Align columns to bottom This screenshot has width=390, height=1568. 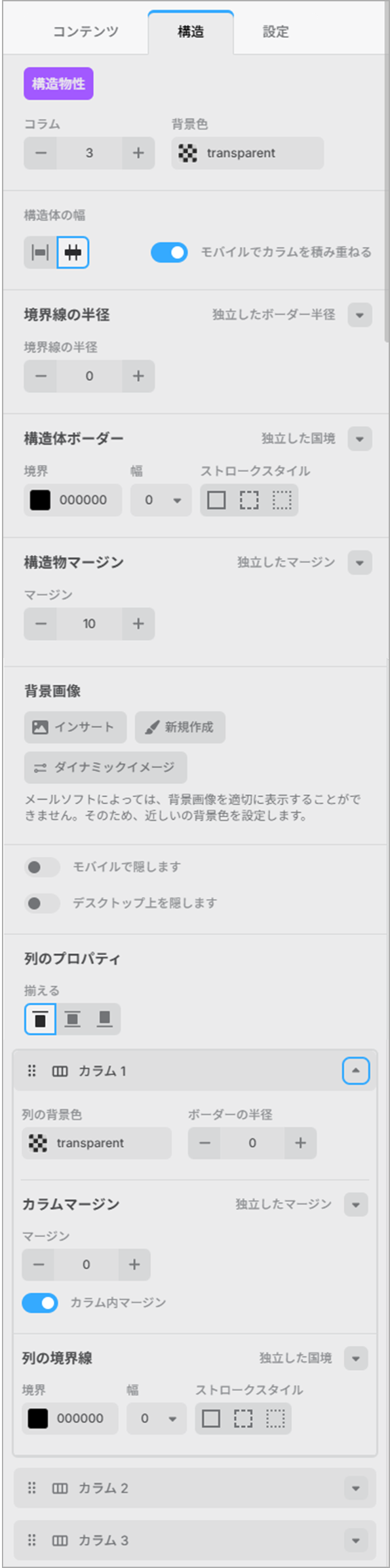(x=104, y=1019)
